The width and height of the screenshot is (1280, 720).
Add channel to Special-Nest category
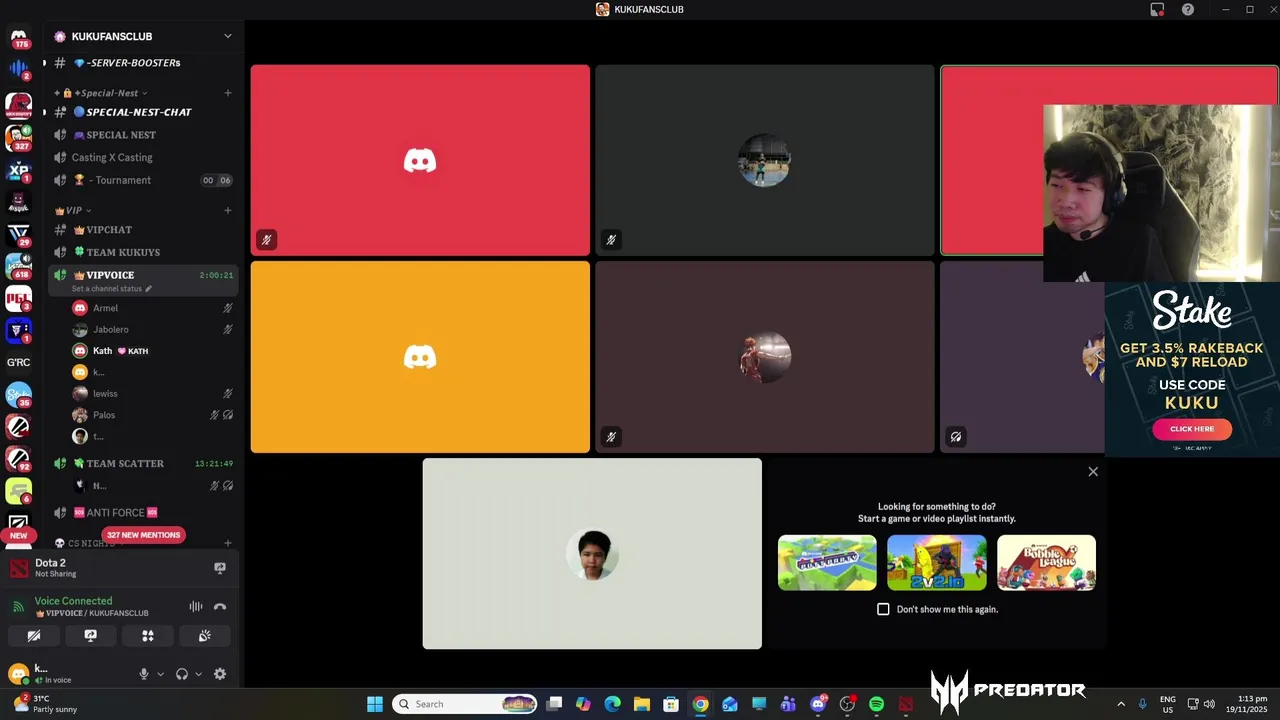pos(228,93)
